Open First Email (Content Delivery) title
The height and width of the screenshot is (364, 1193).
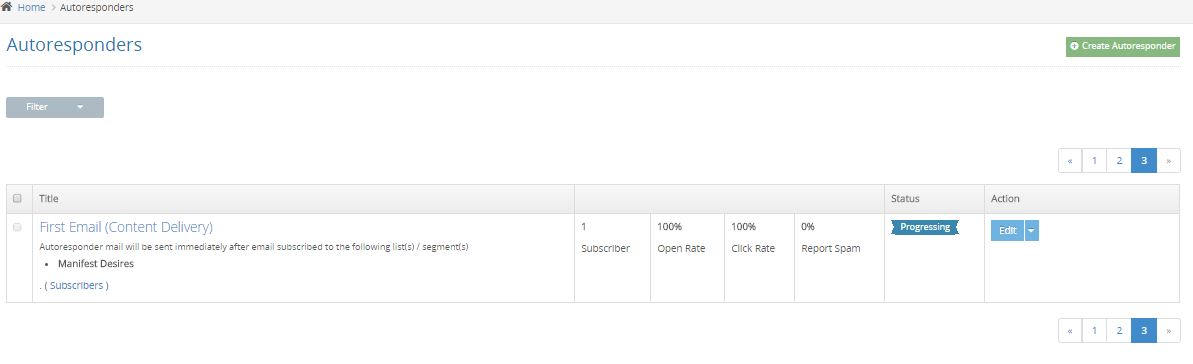[126, 227]
